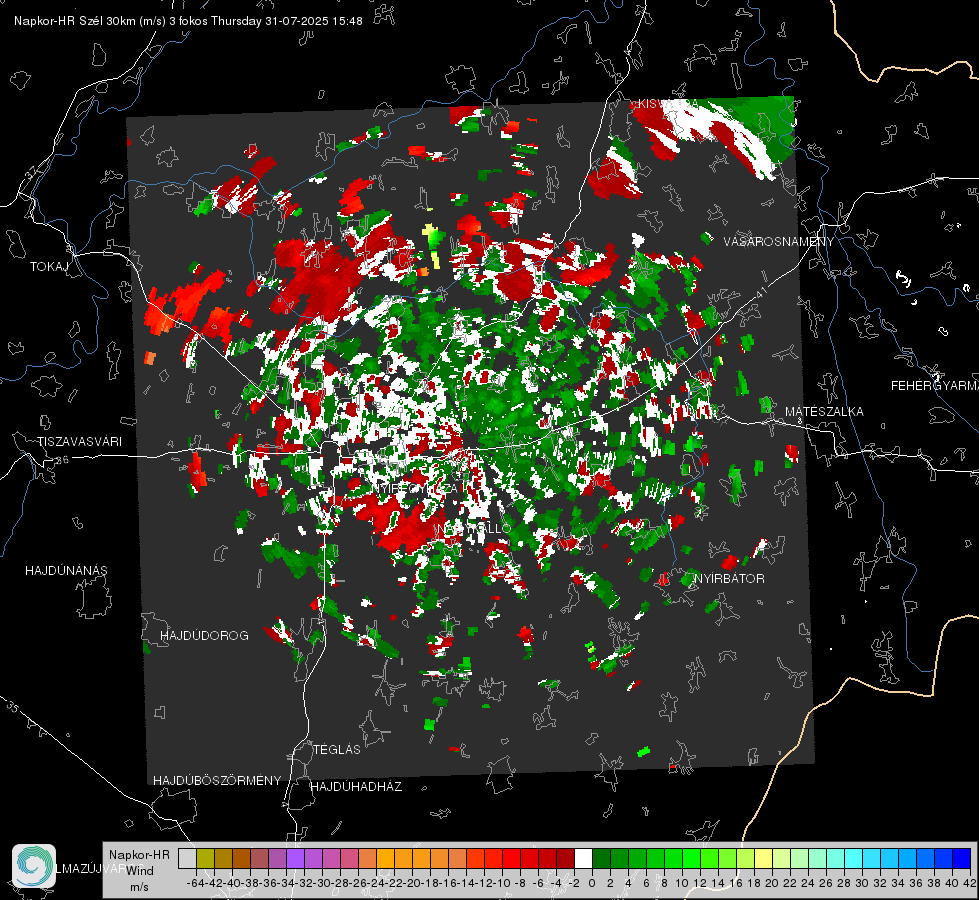Click the legend value 10

point(681,883)
